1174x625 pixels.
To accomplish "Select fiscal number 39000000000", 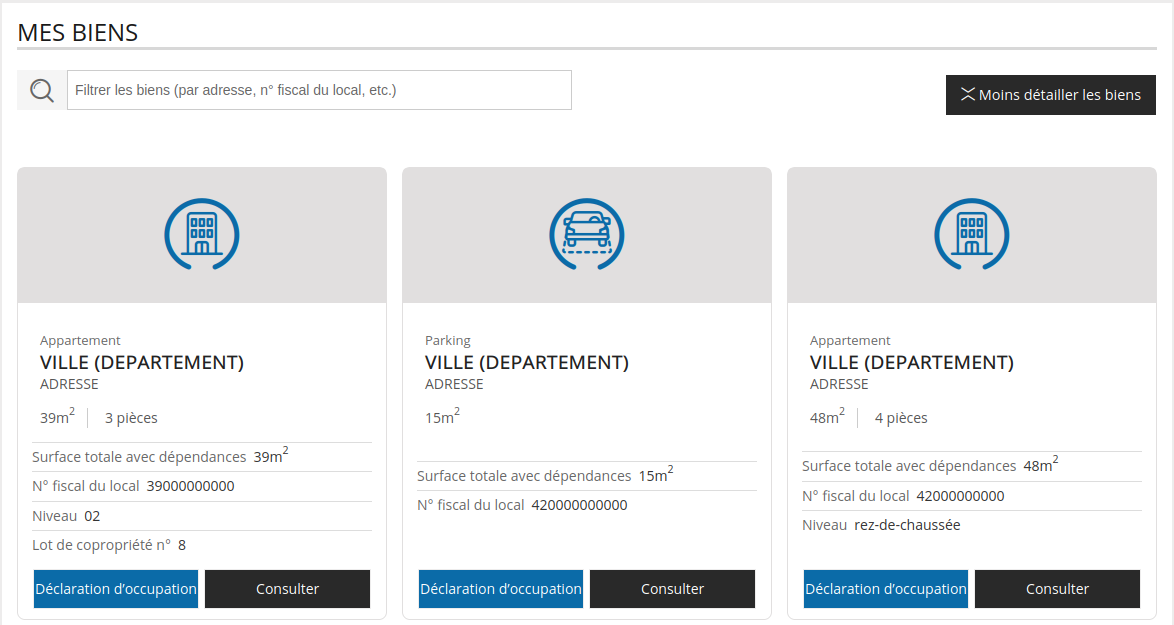I will coord(190,487).
